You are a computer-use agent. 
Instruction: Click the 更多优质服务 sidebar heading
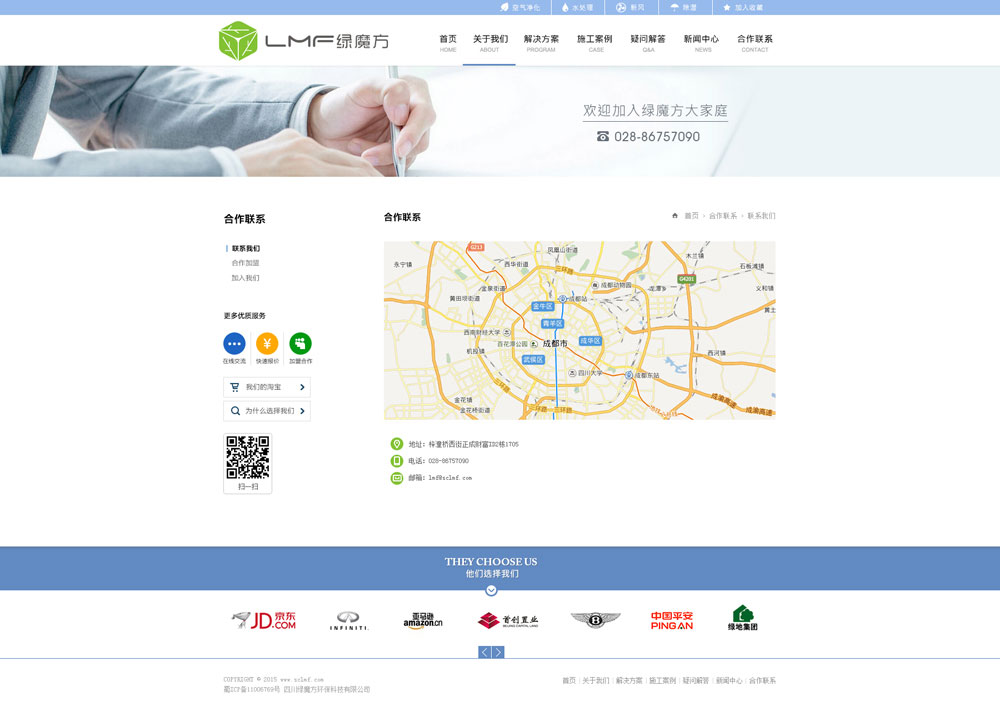pyautogui.click(x=244, y=316)
